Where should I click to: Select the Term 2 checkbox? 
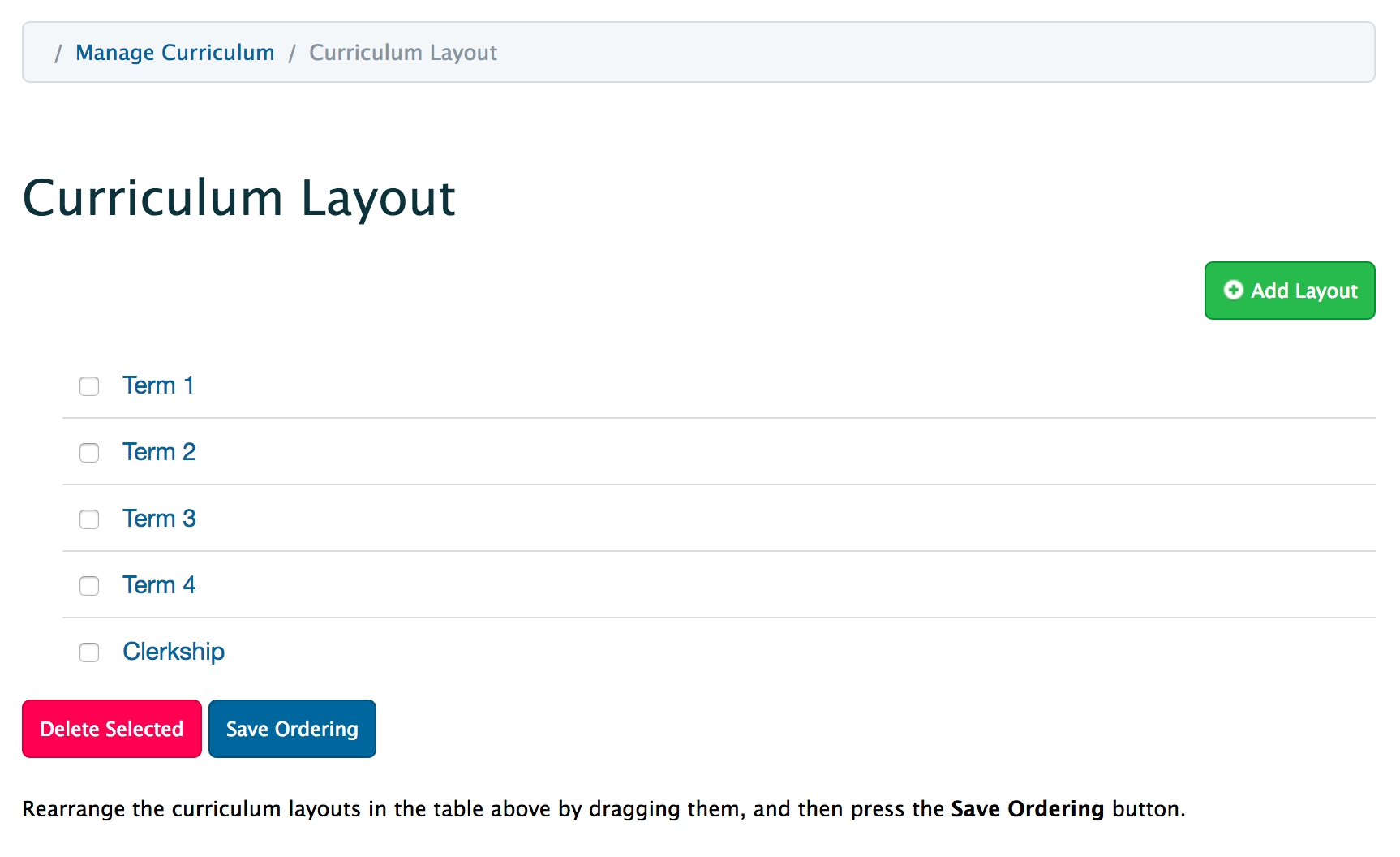point(89,453)
